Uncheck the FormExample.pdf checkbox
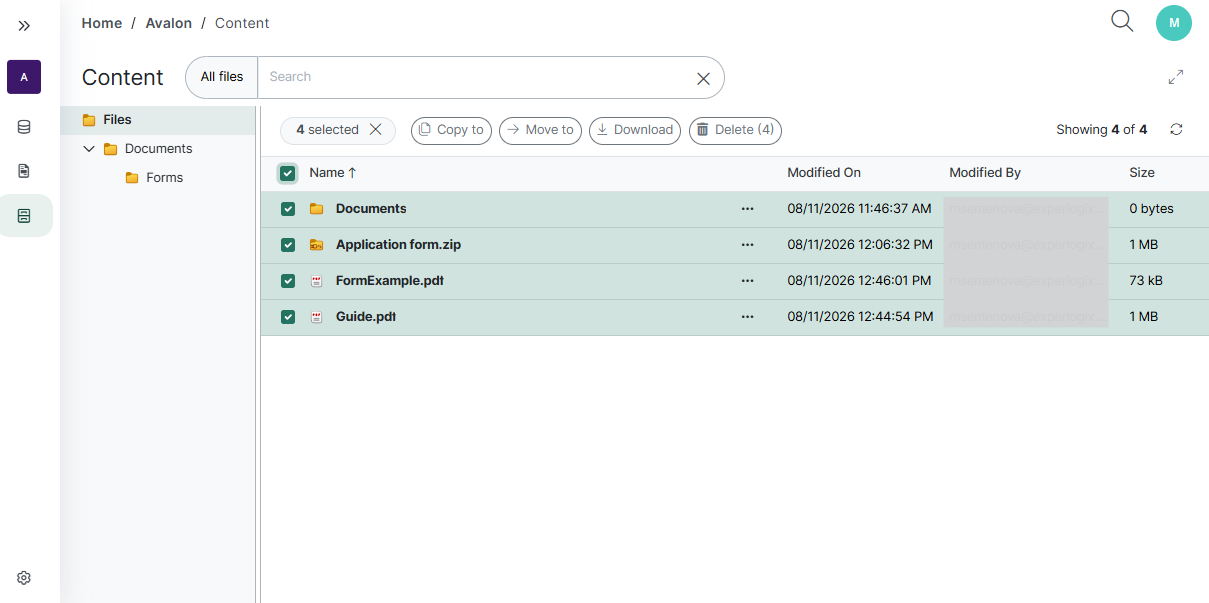Viewport: 1209px width, 603px height. [x=288, y=281]
